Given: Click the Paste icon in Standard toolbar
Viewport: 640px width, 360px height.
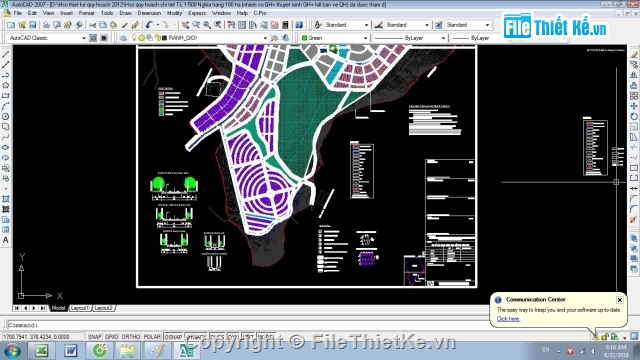Looking at the screenshot, I should tap(113, 25).
